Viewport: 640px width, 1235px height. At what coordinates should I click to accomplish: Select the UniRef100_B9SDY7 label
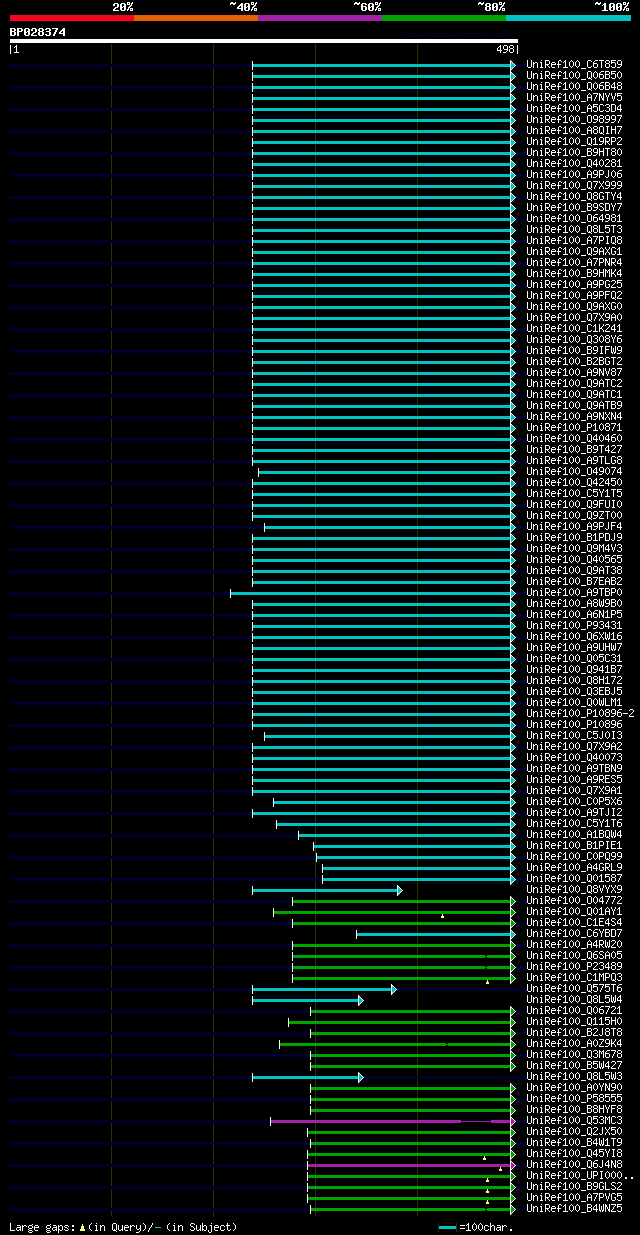coord(574,207)
